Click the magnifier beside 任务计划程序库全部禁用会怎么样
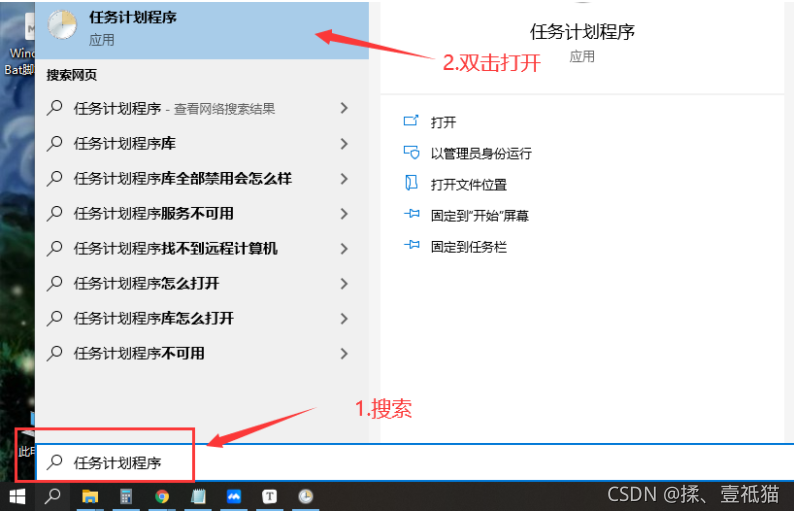Screen dimensions: 795x514 pos(54,178)
